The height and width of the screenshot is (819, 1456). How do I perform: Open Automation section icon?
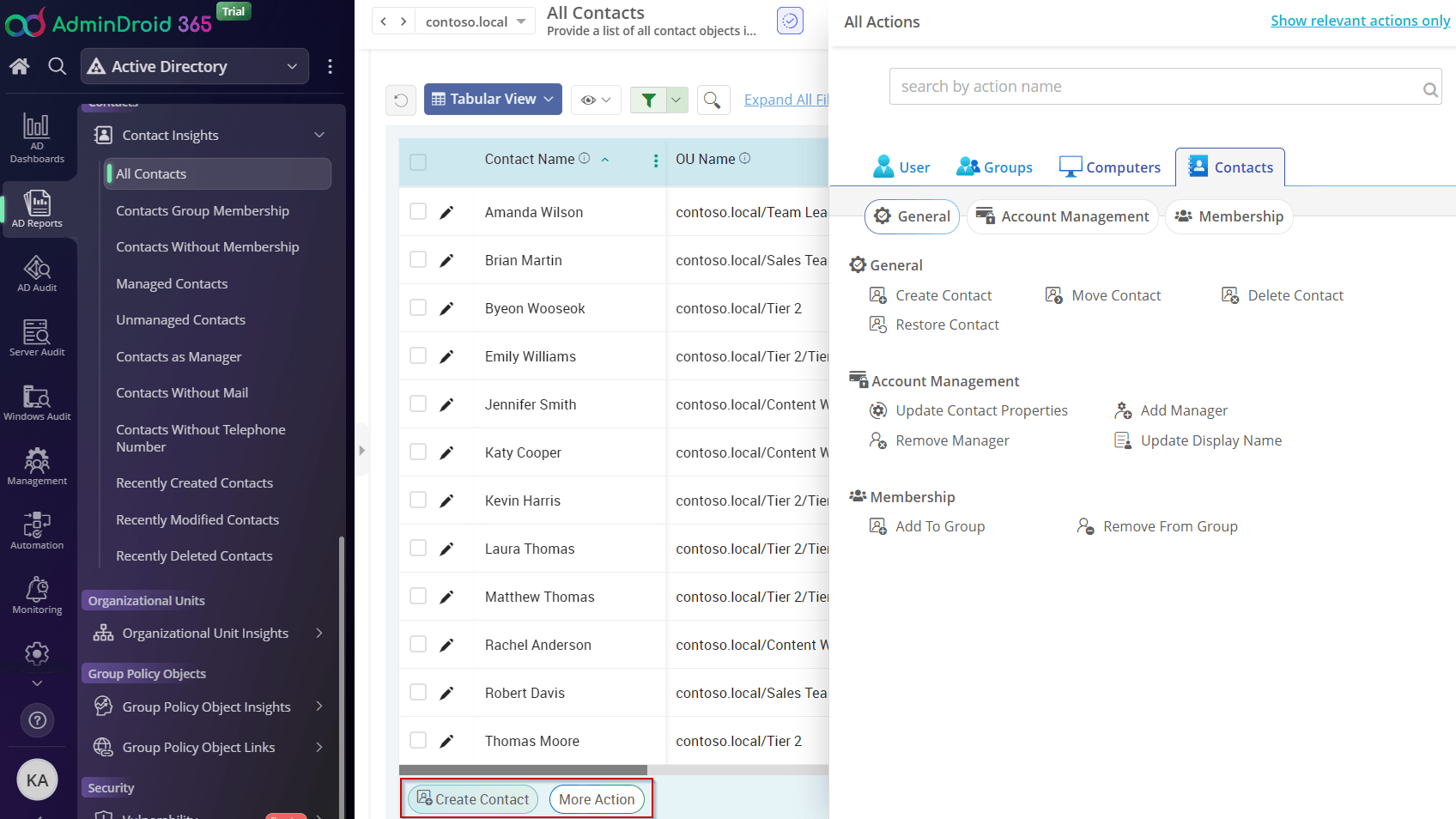tap(37, 531)
